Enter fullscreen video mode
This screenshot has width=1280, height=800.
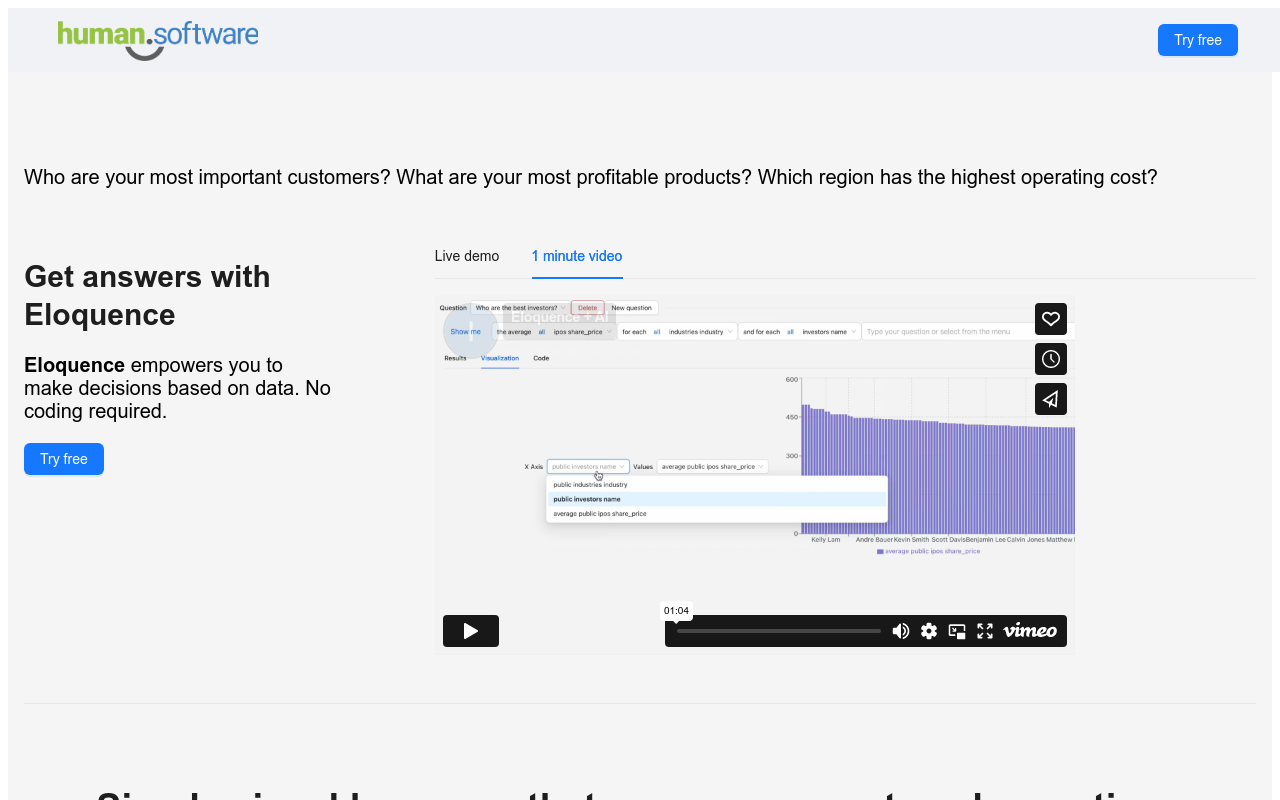(985, 631)
